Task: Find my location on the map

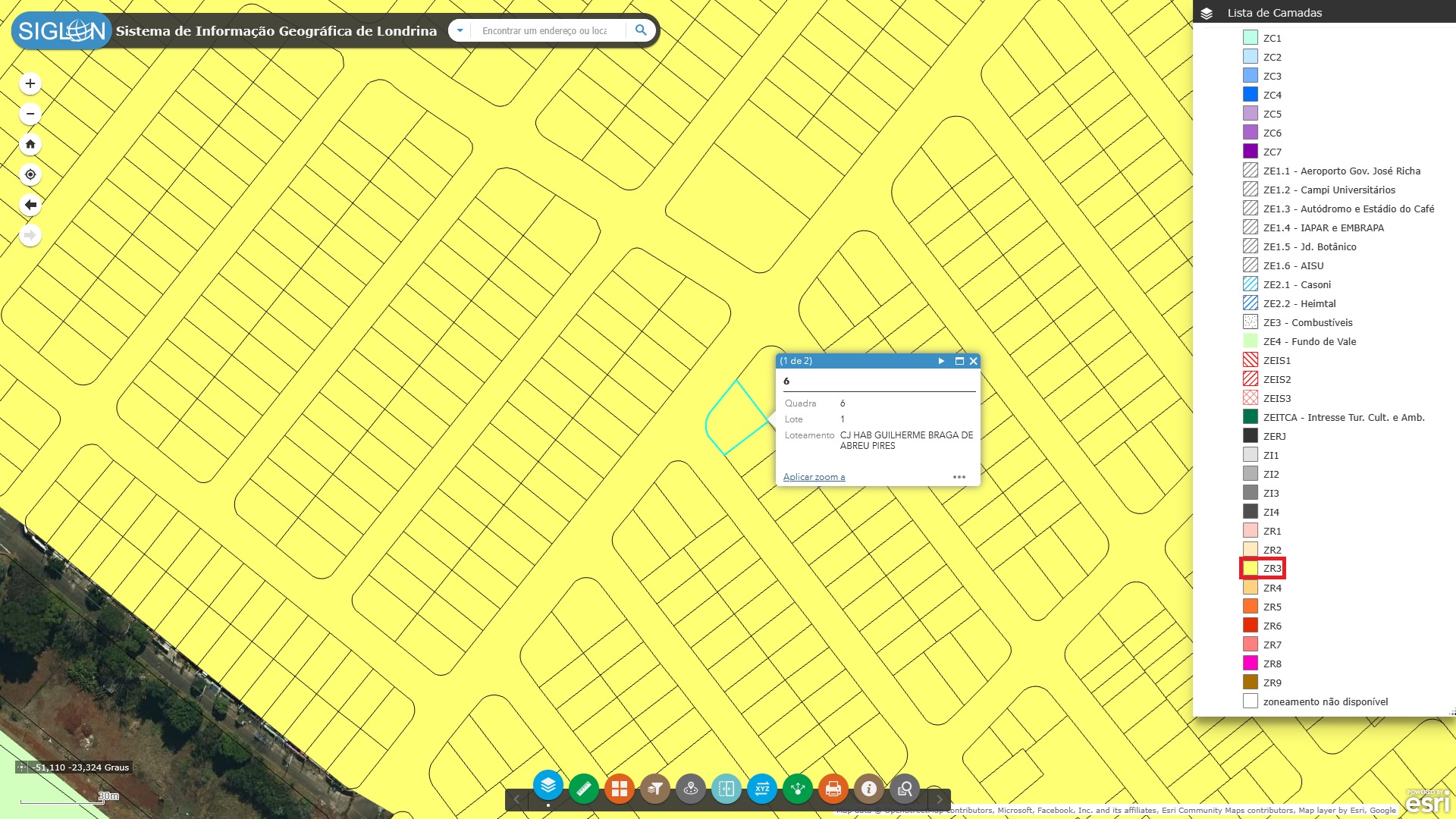Action: coord(30,174)
